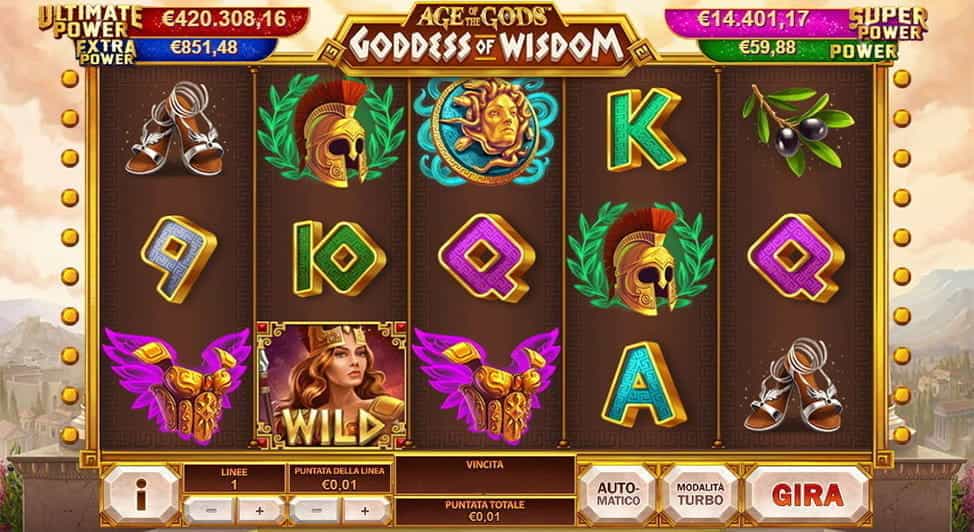
Task: Click the gray 9 symbol
Action: click(x=179, y=259)
